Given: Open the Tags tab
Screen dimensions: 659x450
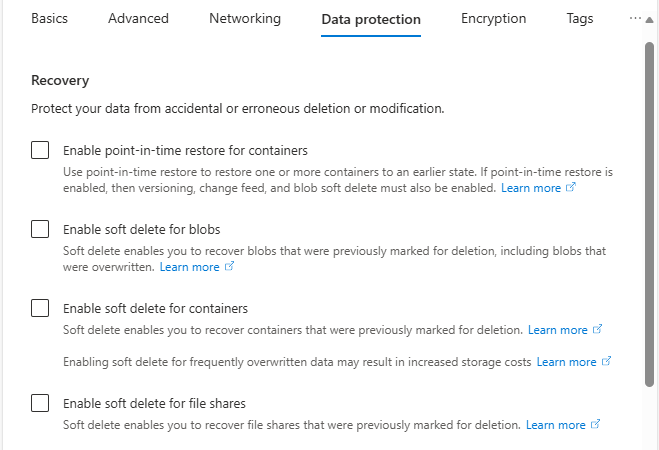Looking at the screenshot, I should [x=579, y=19].
